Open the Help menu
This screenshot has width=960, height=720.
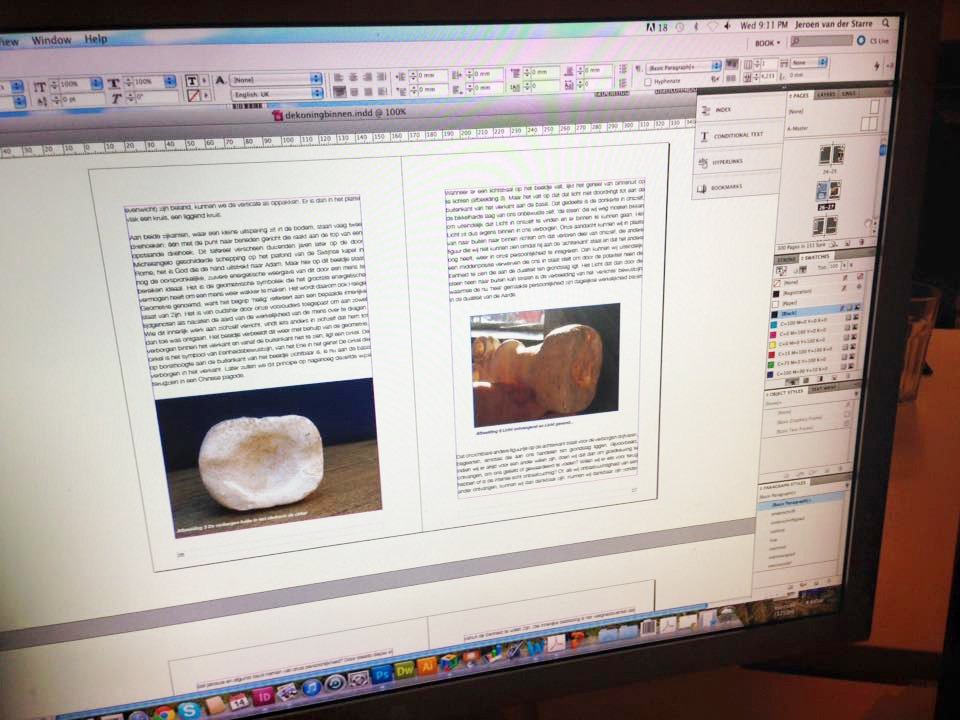pos(96,39)
